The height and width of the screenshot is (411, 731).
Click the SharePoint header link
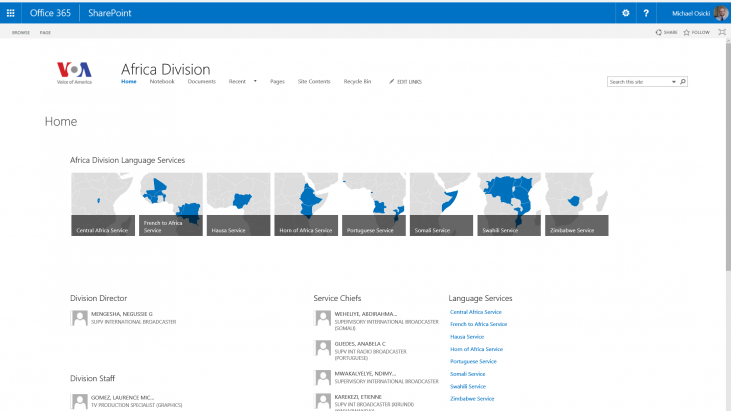(110, 13)
